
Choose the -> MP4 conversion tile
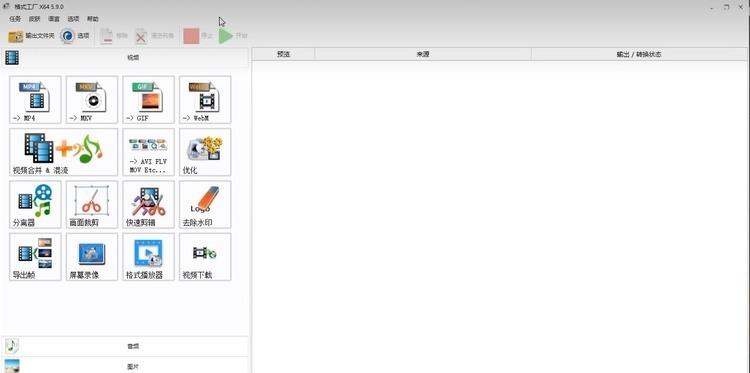[x=35, y=99]
